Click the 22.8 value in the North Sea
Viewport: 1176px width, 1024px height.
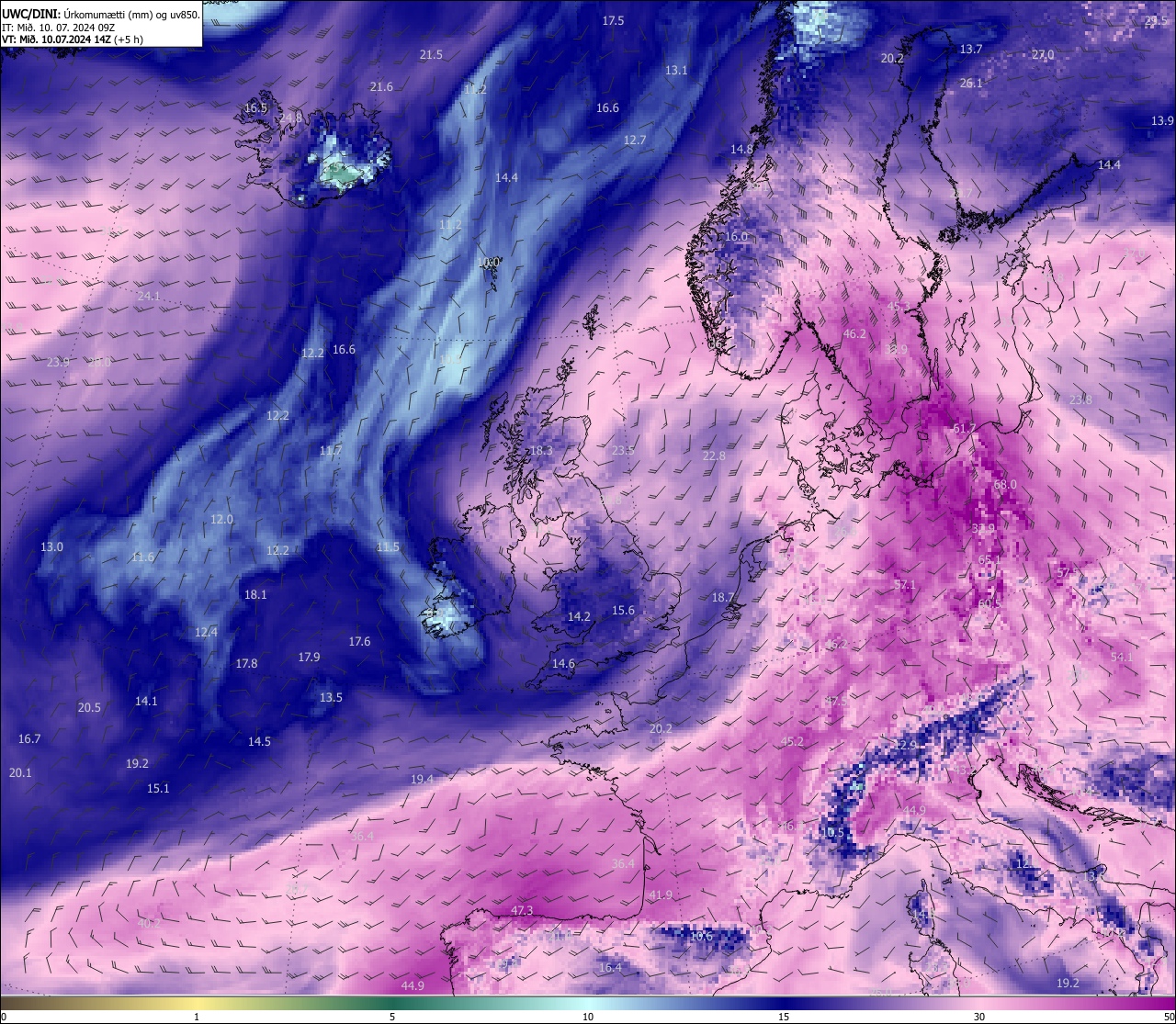[714, 456]
